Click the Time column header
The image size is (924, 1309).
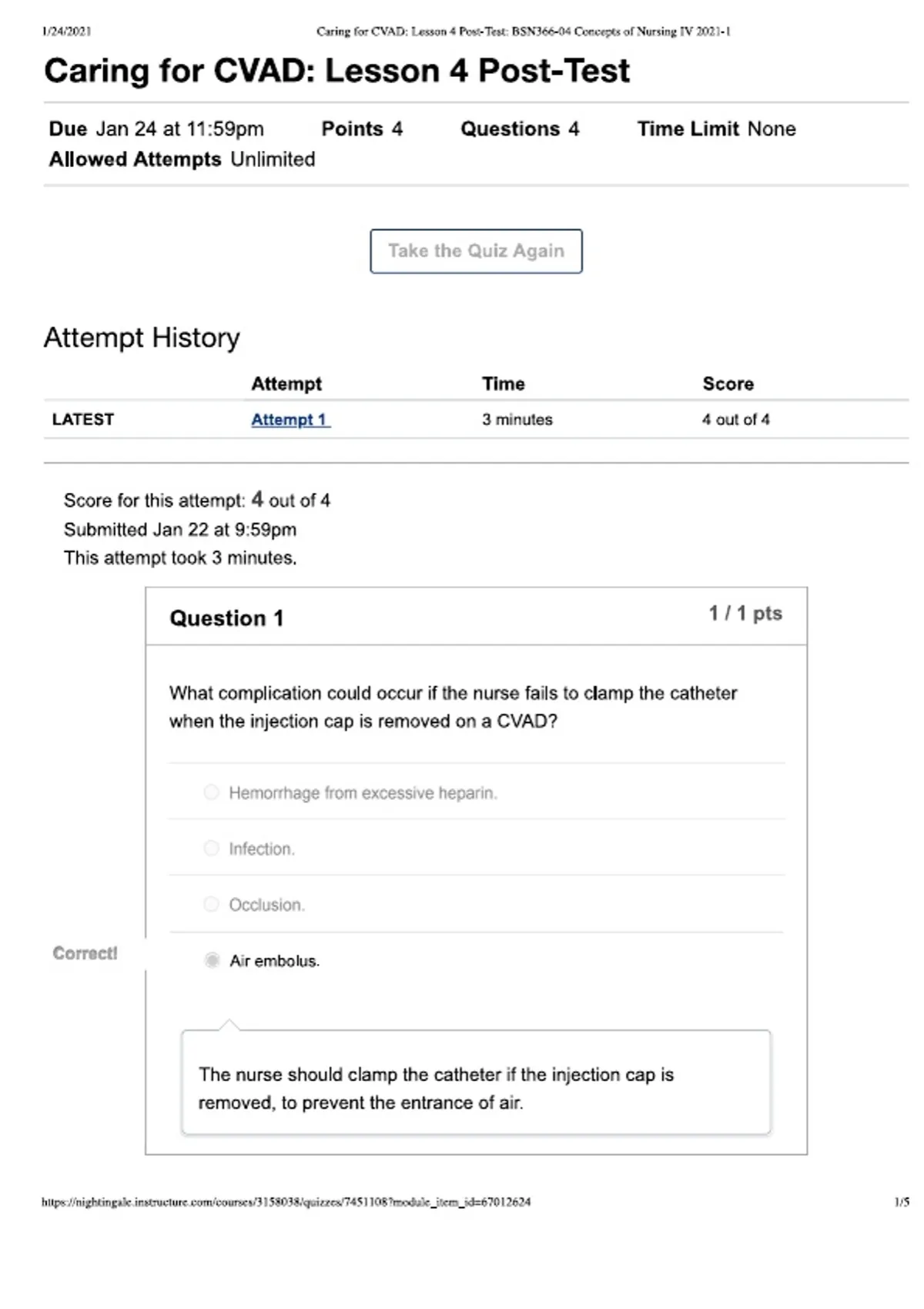(504, 383)
